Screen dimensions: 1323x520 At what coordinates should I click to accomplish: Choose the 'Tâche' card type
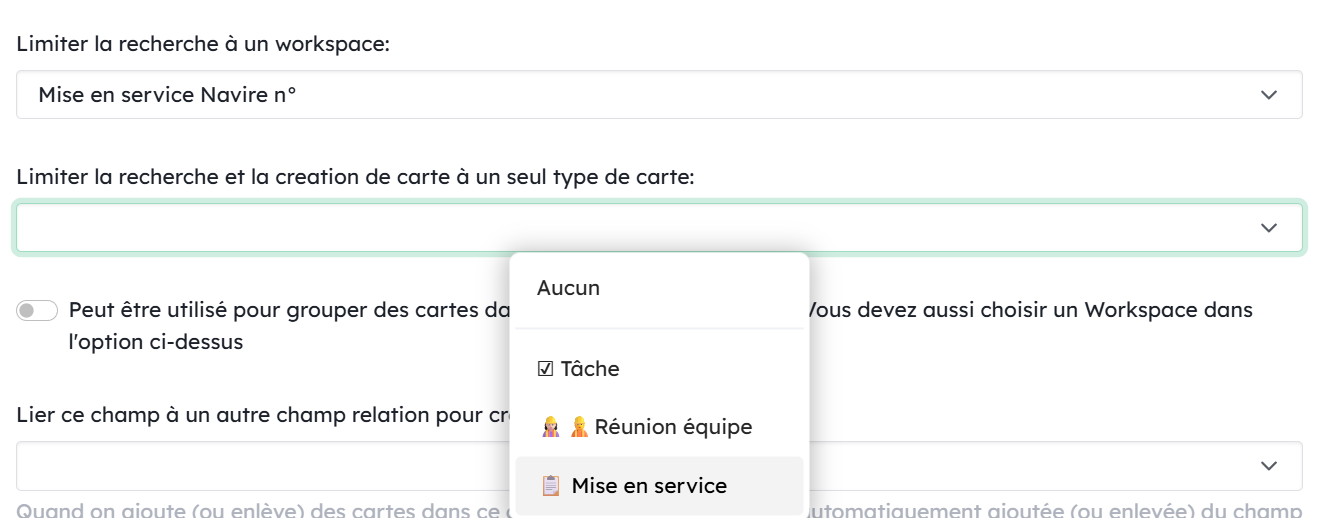[x=590, y=369]
